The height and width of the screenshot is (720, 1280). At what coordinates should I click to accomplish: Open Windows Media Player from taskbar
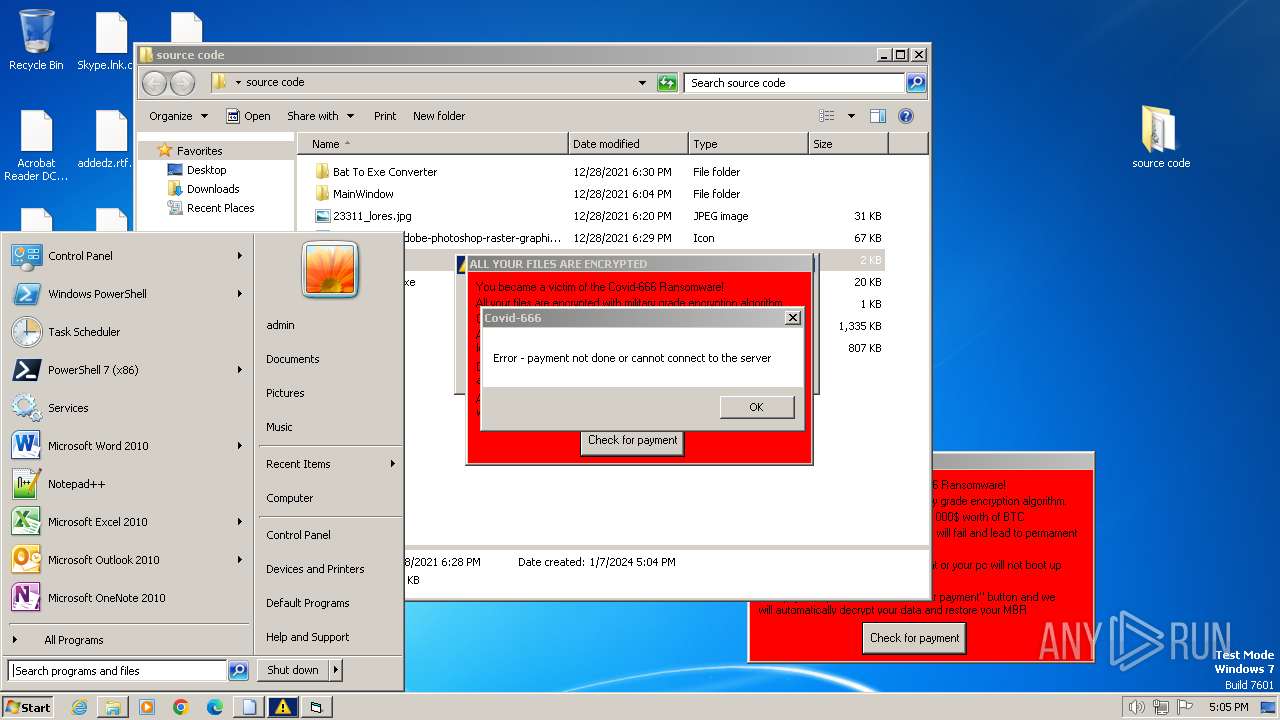pyautogui.click(x=147, y=707)
